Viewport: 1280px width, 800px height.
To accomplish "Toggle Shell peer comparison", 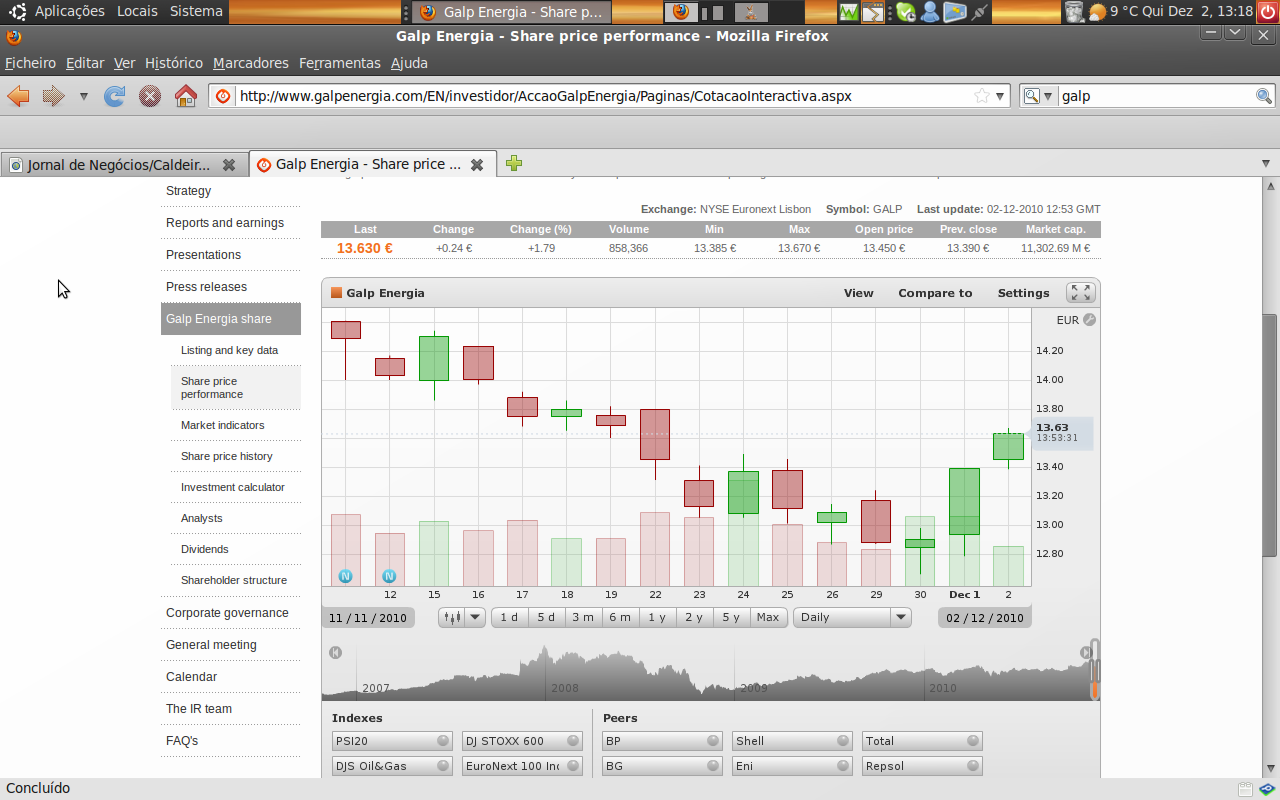I will point(792,741).
